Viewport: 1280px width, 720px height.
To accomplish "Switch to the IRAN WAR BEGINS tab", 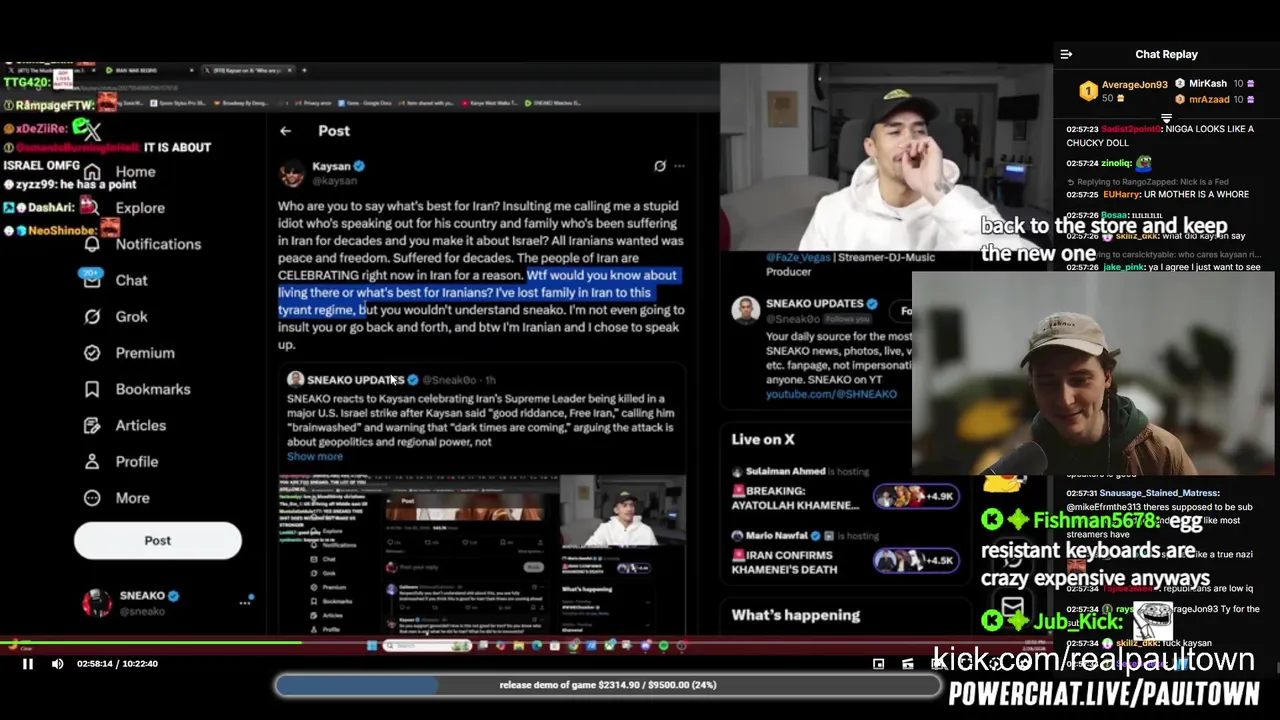I will 148,70.
